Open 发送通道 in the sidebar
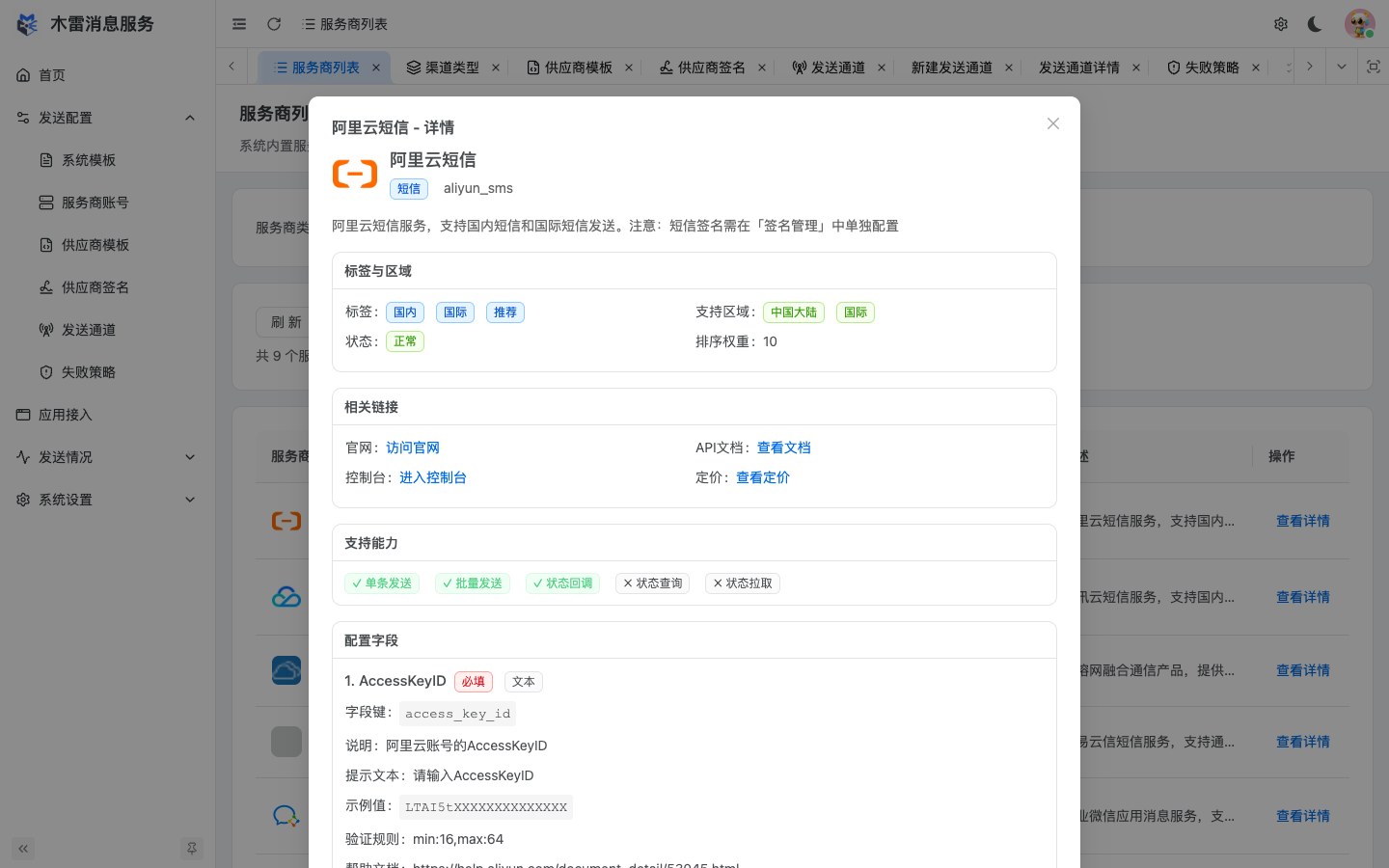Viewport: 1389px width, 868px height. 108,330
